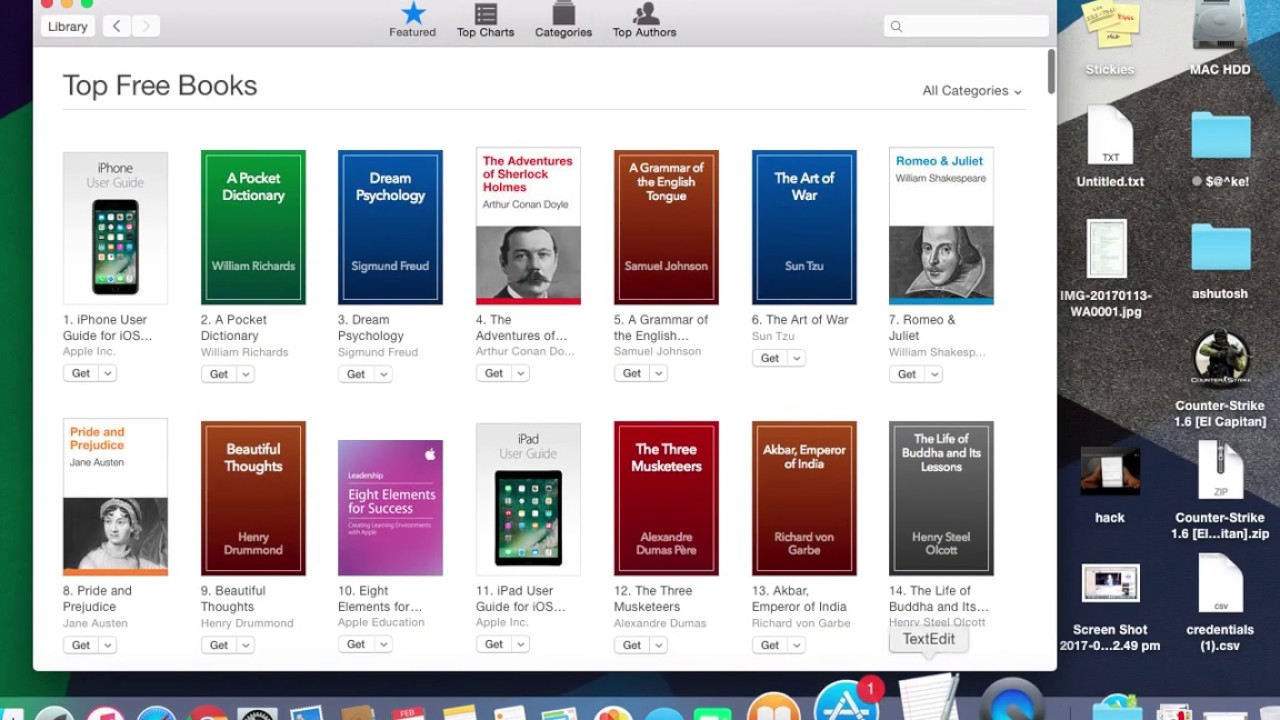Click title '5. A Grammar of the English…'
Image resolution: width=1280 pixels, height=720 pixels.
coord(661,328)
